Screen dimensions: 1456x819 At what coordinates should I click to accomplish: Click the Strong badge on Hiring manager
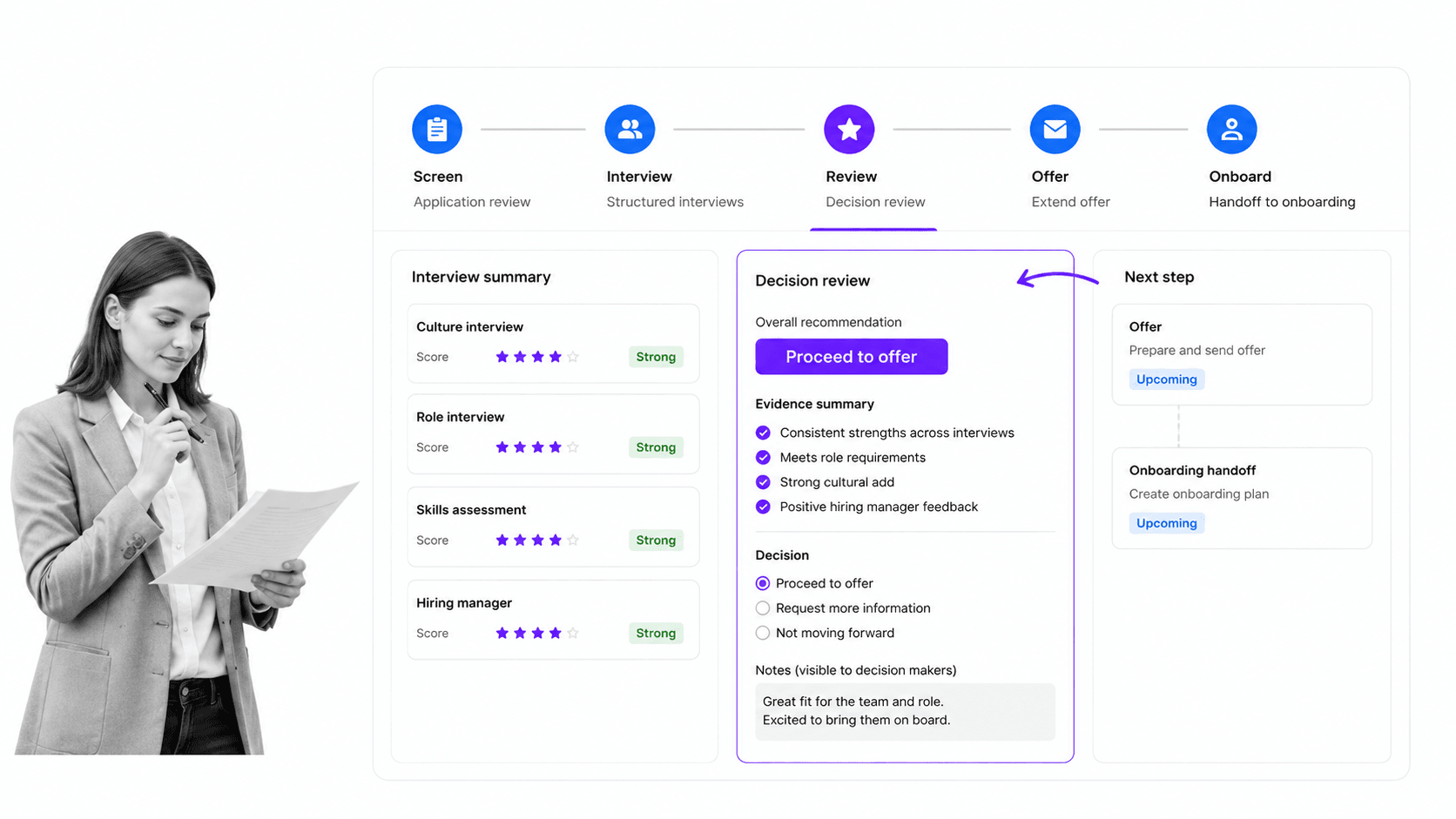click(x=656, y=634)
